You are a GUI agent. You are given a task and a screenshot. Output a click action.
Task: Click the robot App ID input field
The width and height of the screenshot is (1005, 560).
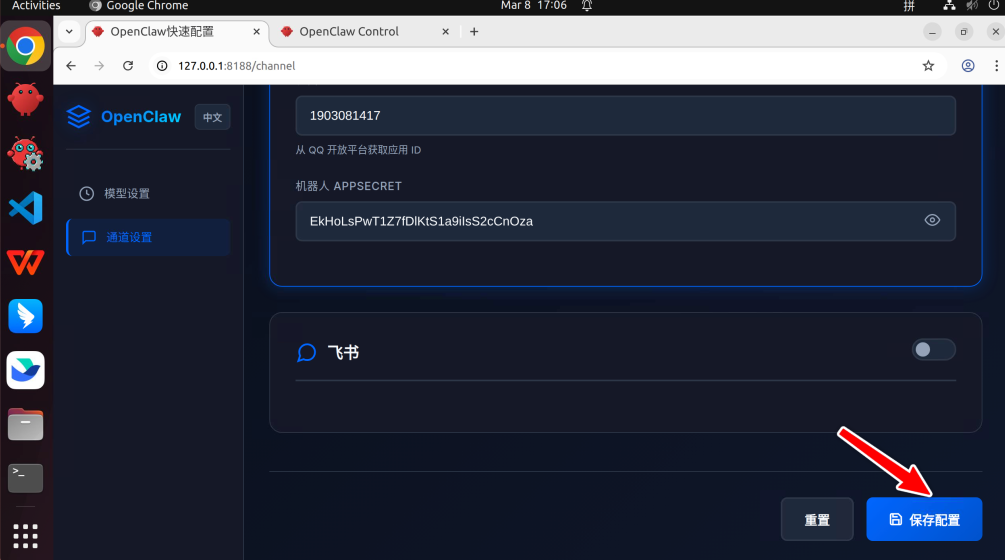[625, 116]
